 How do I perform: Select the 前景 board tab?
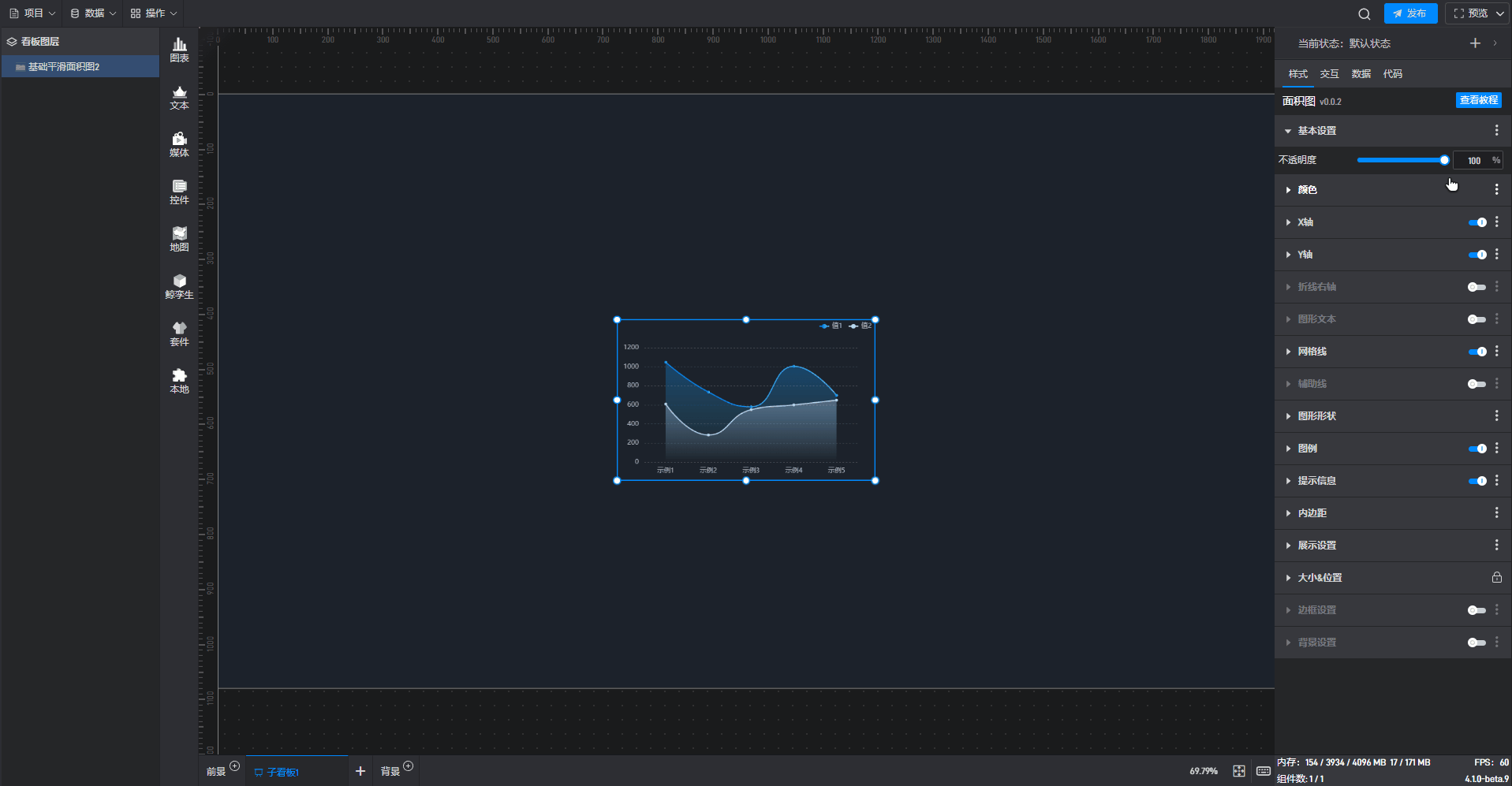[216, 771]
